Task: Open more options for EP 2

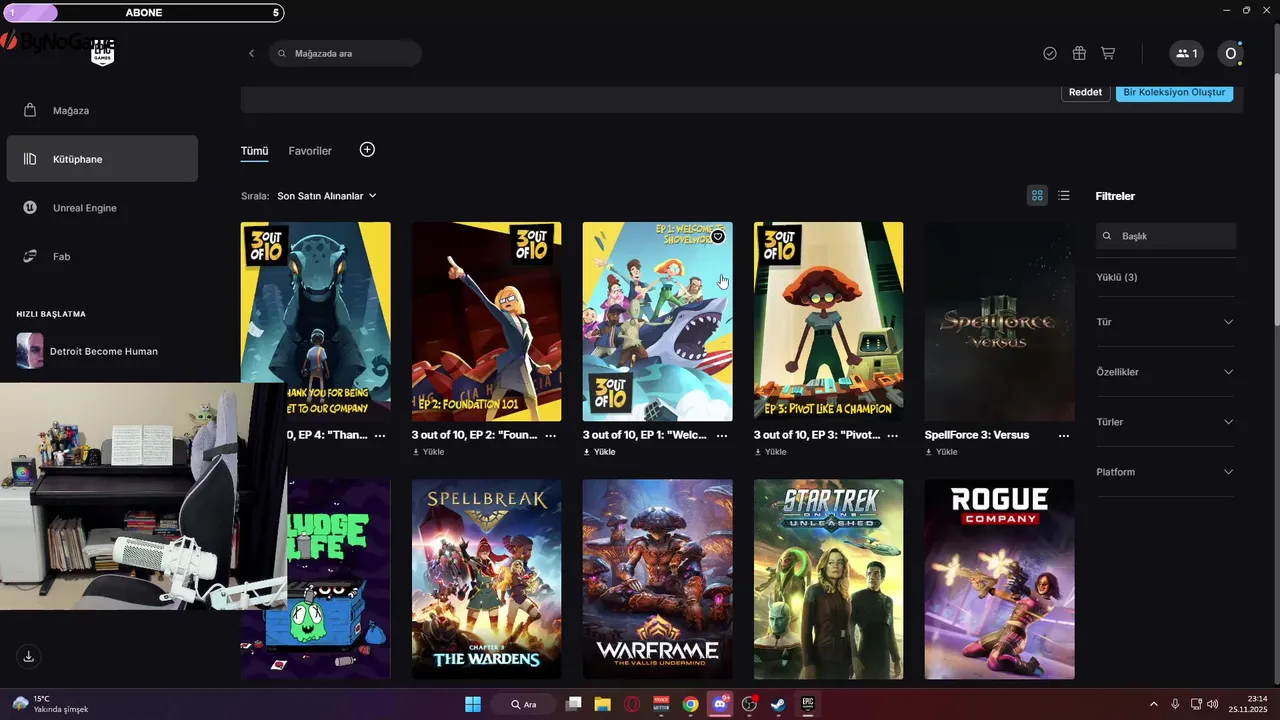Action: 551,436
